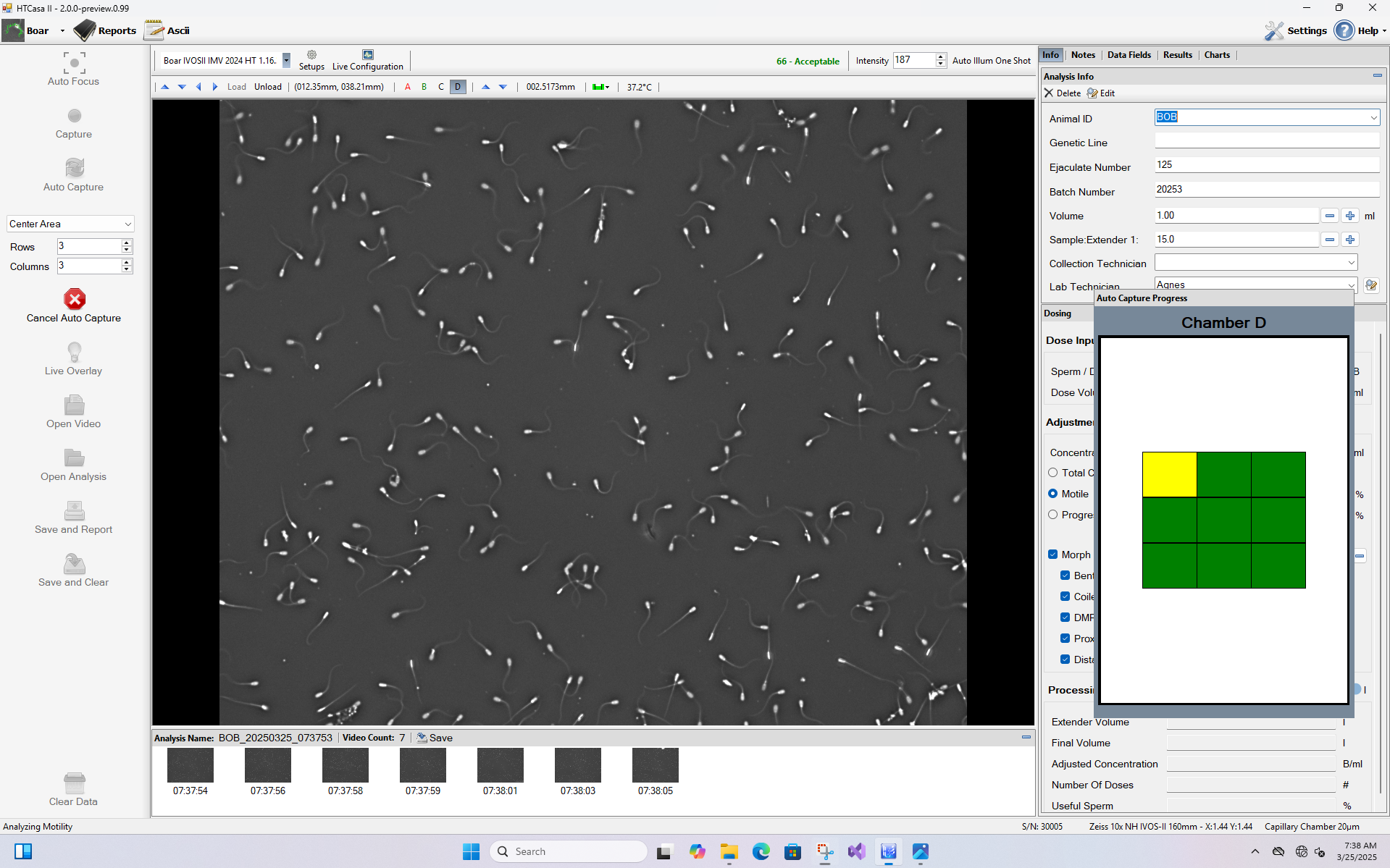Click the Ascii export icon
This screenshot has width=1390, height=868.
(x=154, y=30)
